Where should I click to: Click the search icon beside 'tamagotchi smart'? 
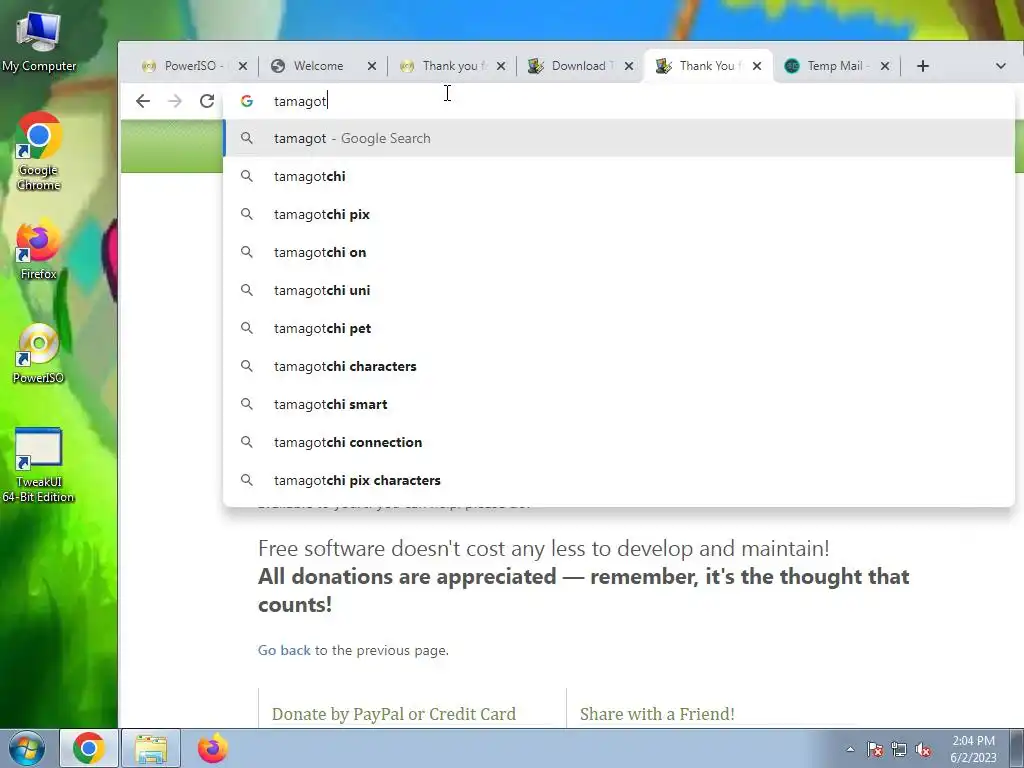tap(247, 404)
